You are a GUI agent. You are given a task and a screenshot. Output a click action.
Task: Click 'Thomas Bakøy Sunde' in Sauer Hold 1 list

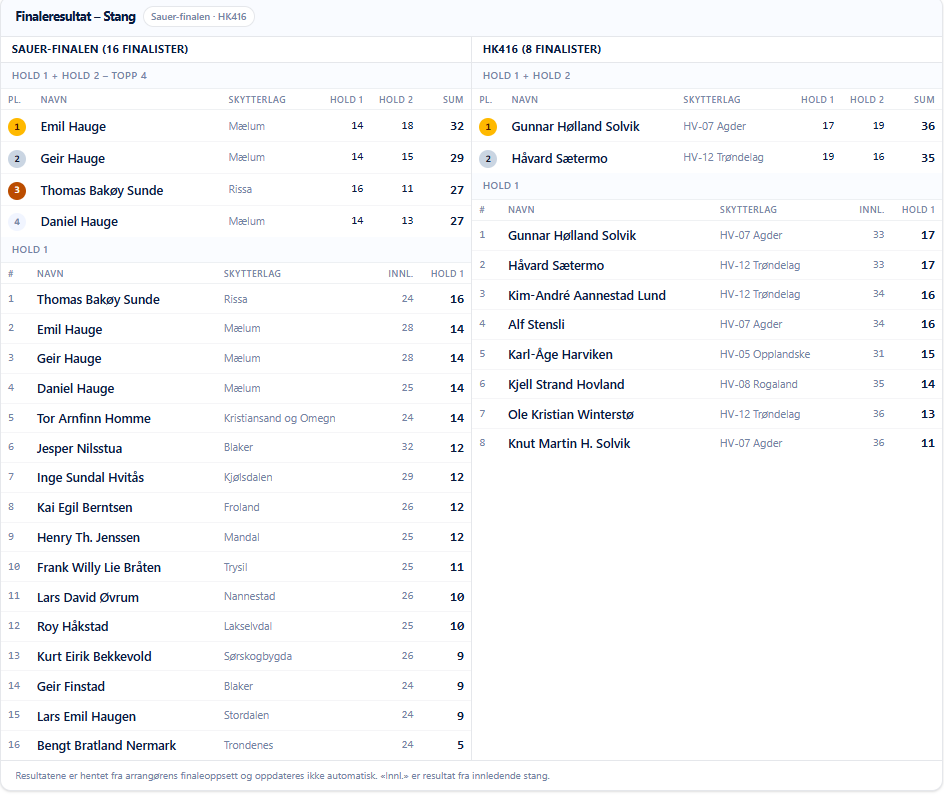tap(98, 299)
